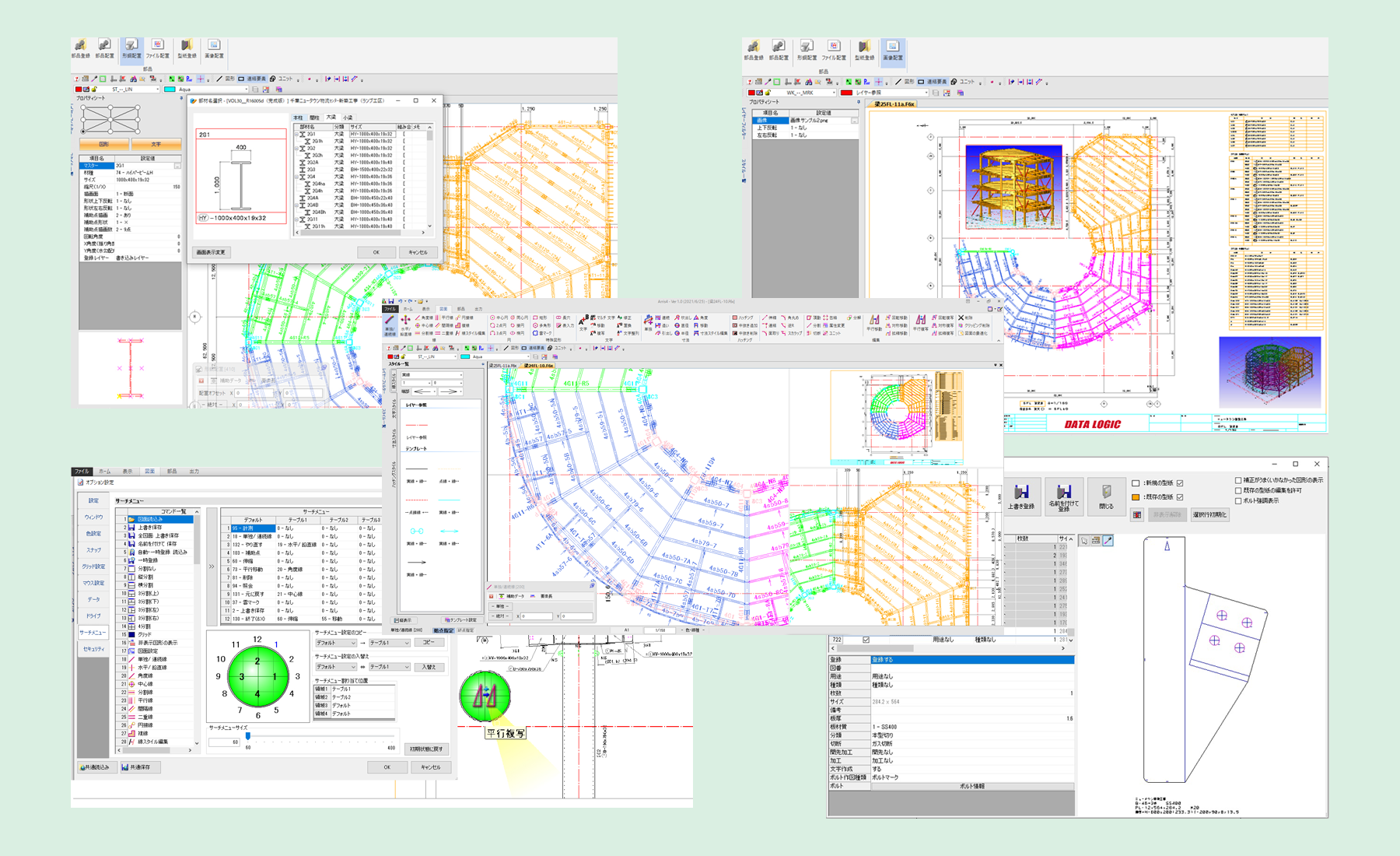Click the 共通保存 icon button in options dialog
The image size is (1400, 856).
[136, 767]
